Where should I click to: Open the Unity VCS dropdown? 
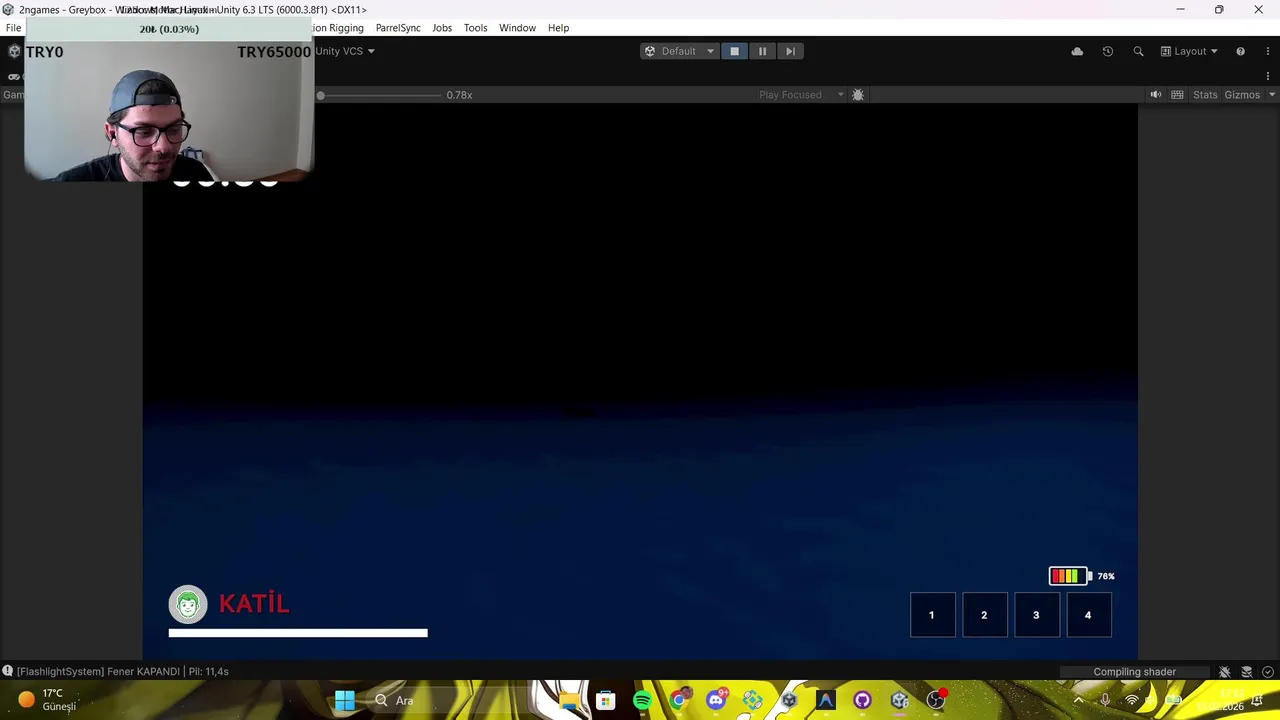point(345,51)
